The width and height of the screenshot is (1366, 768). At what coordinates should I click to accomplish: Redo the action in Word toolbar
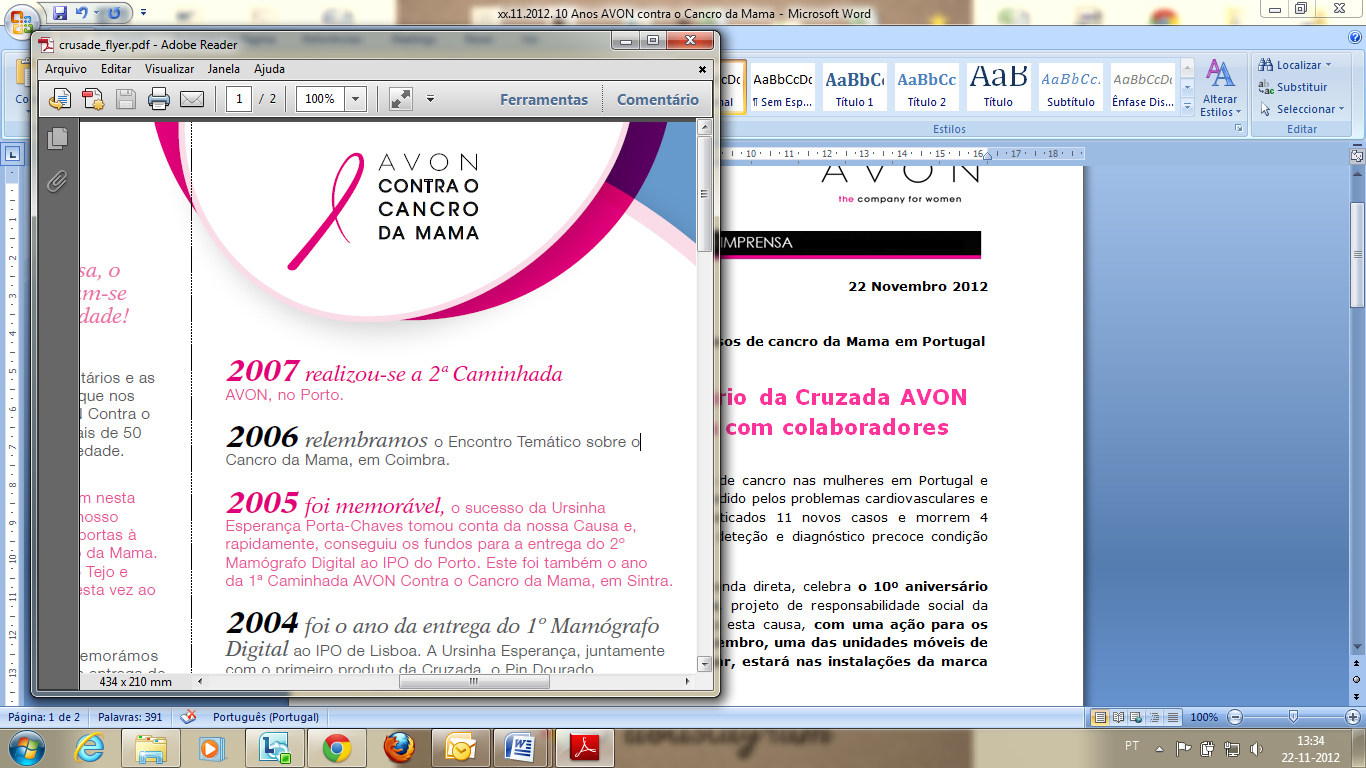114,13
